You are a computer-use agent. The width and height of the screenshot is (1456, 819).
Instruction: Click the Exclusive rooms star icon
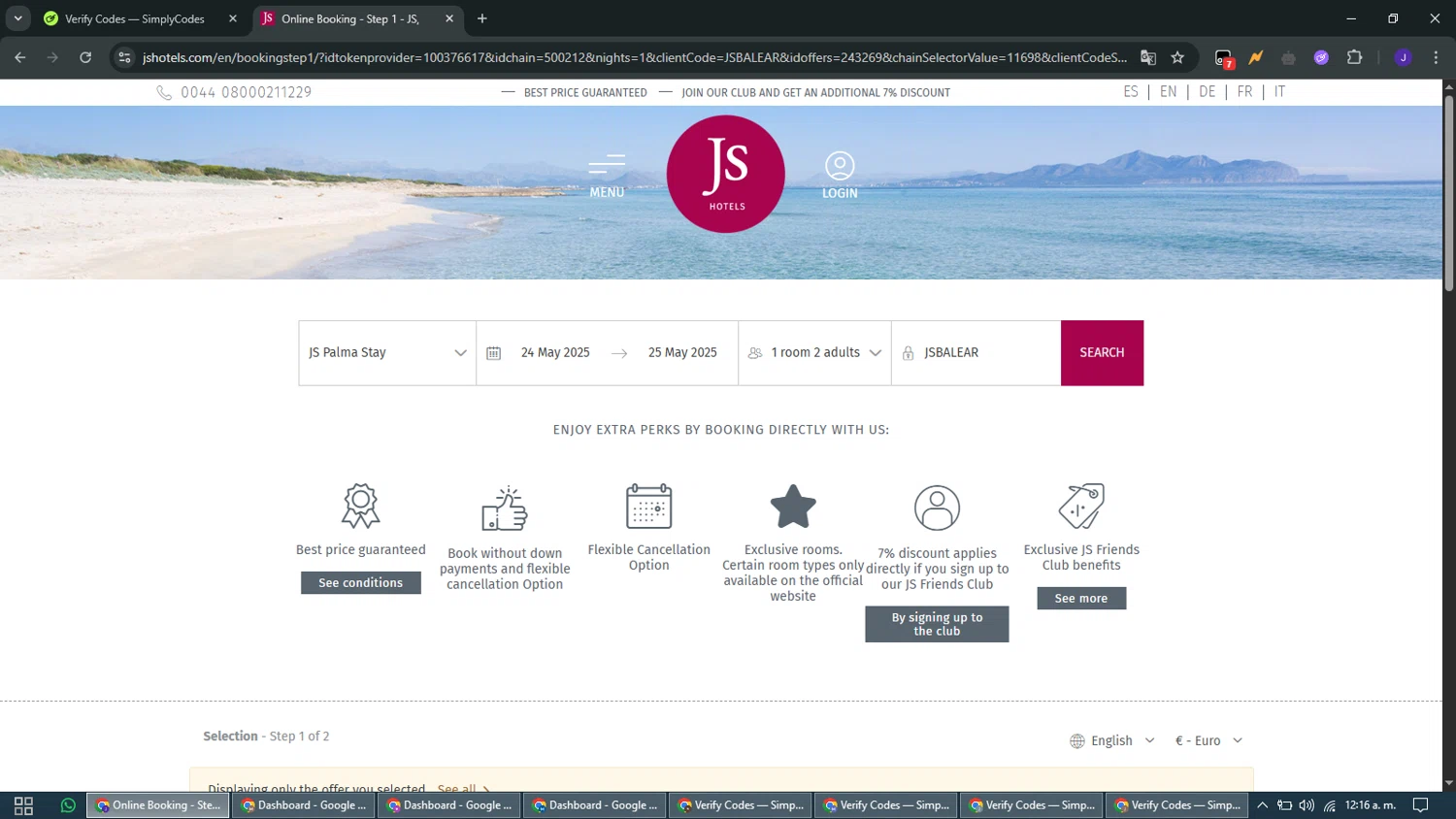click(793, 506)
